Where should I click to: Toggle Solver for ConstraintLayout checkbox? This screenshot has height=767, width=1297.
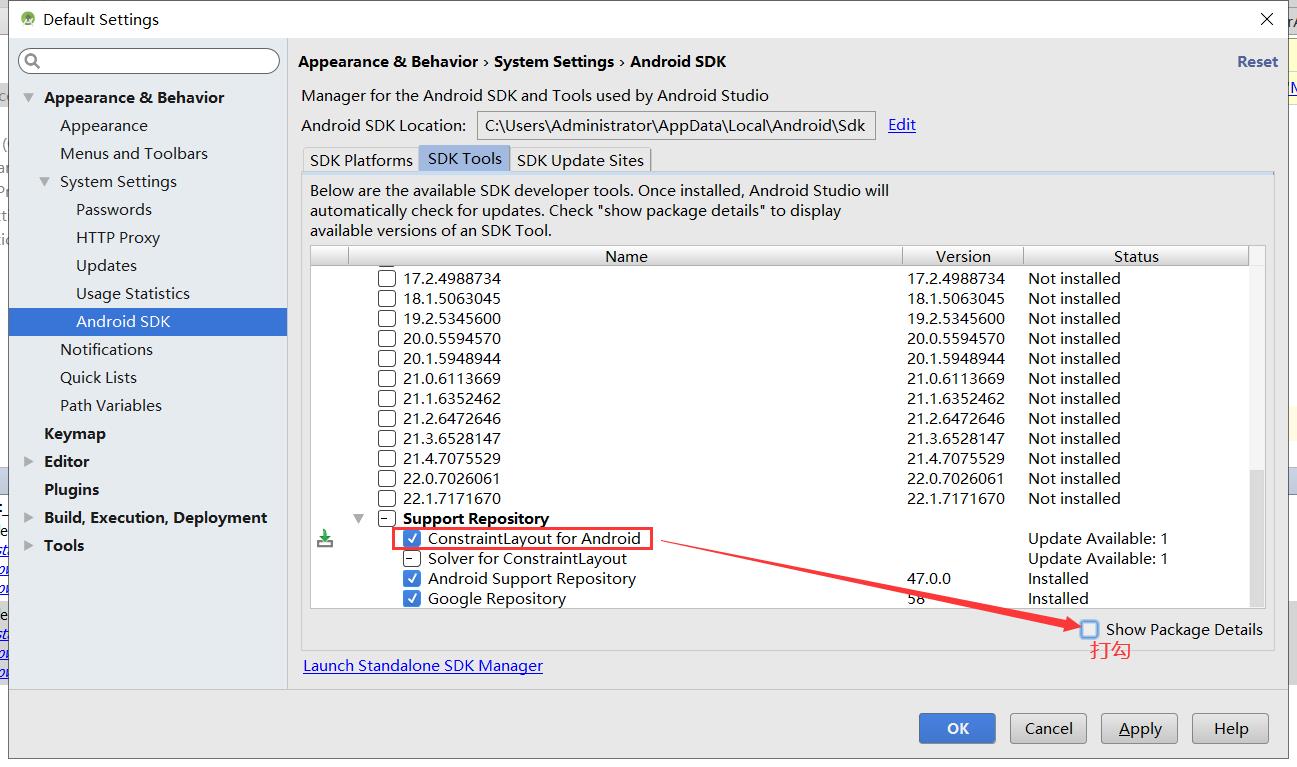tap(412, 559)
